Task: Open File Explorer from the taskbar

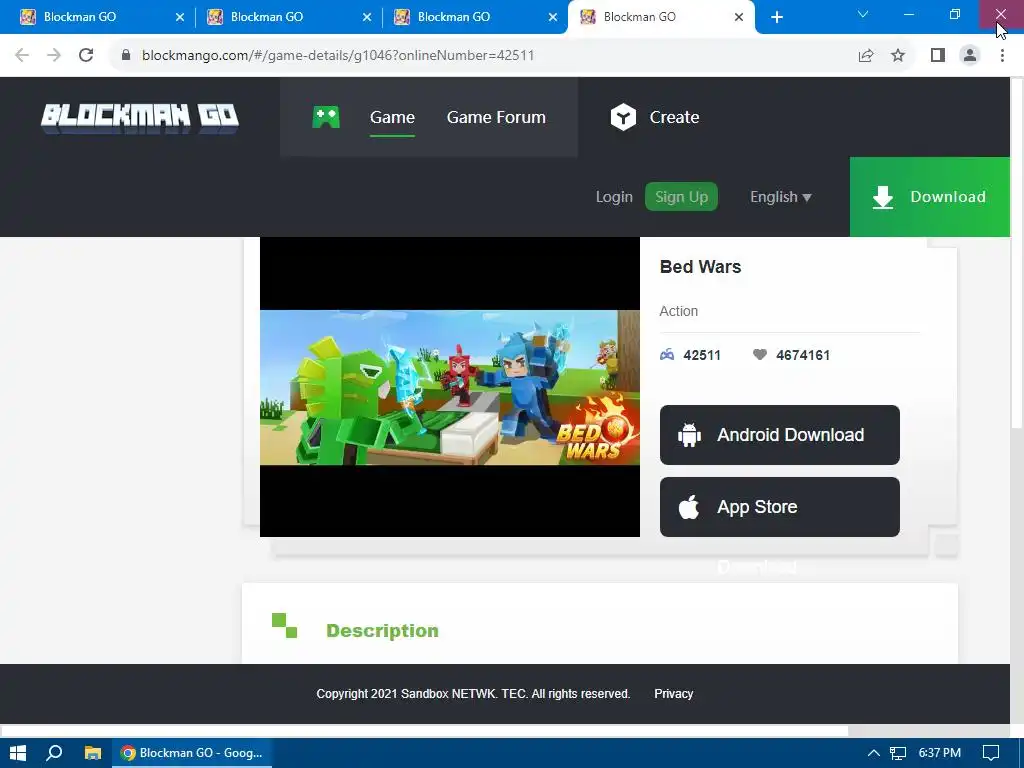Action: (93, 753)
